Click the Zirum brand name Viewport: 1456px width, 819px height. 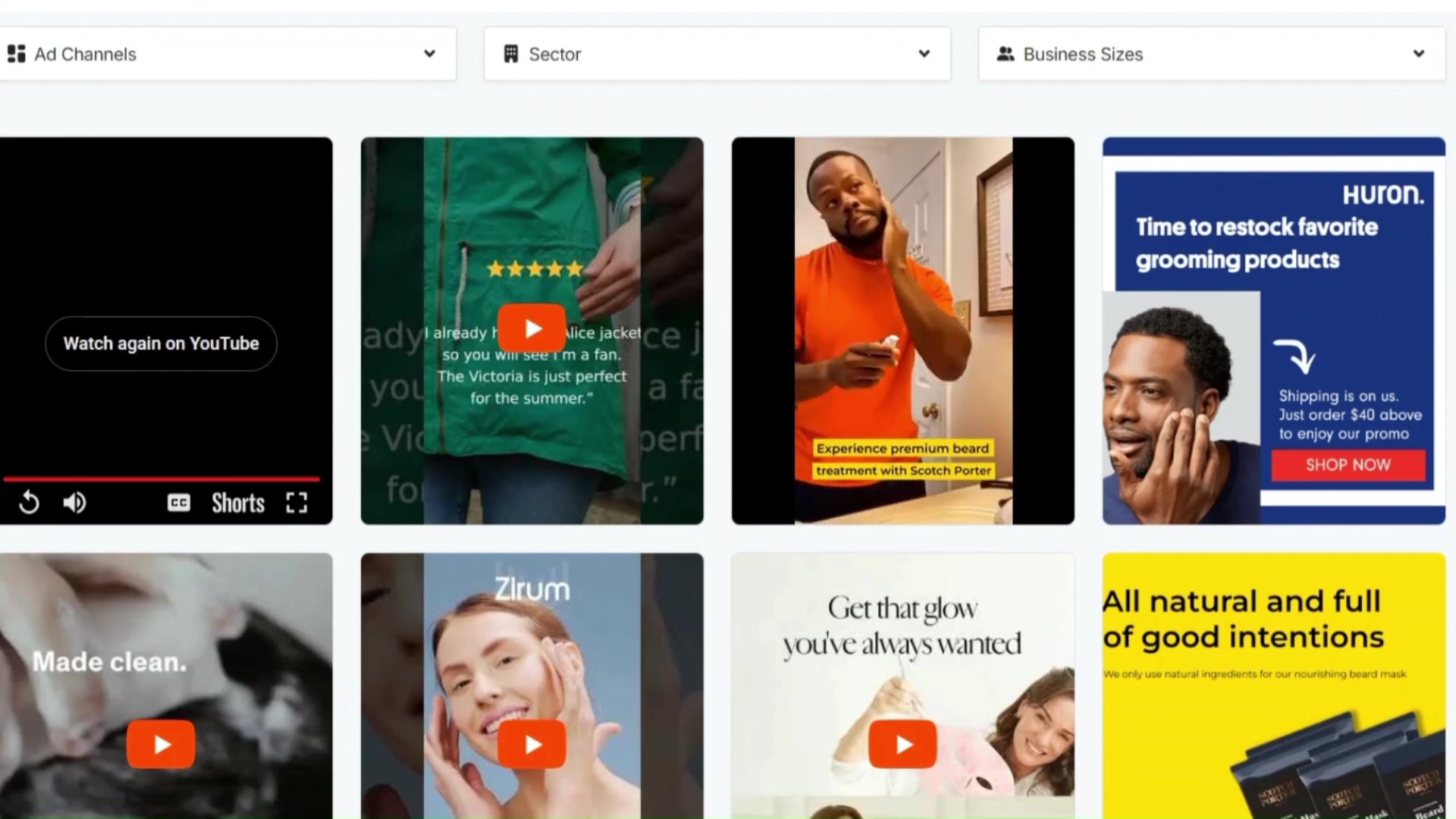point(532,589)
